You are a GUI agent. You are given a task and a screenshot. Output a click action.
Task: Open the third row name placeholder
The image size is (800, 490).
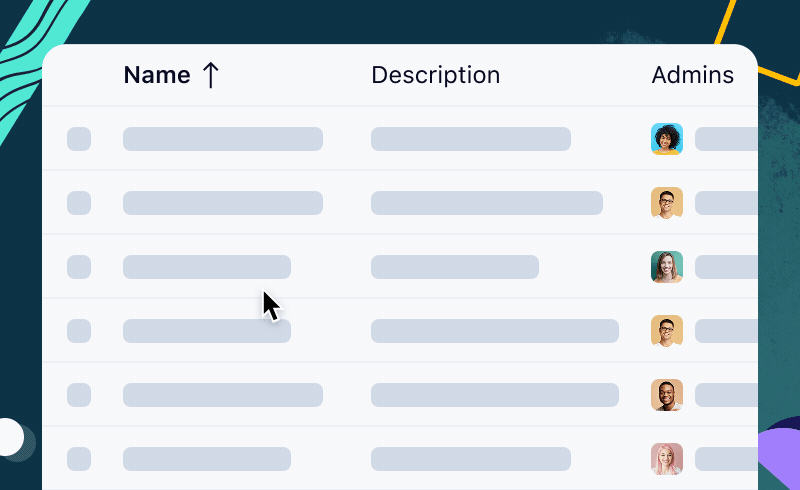point(207,267)
